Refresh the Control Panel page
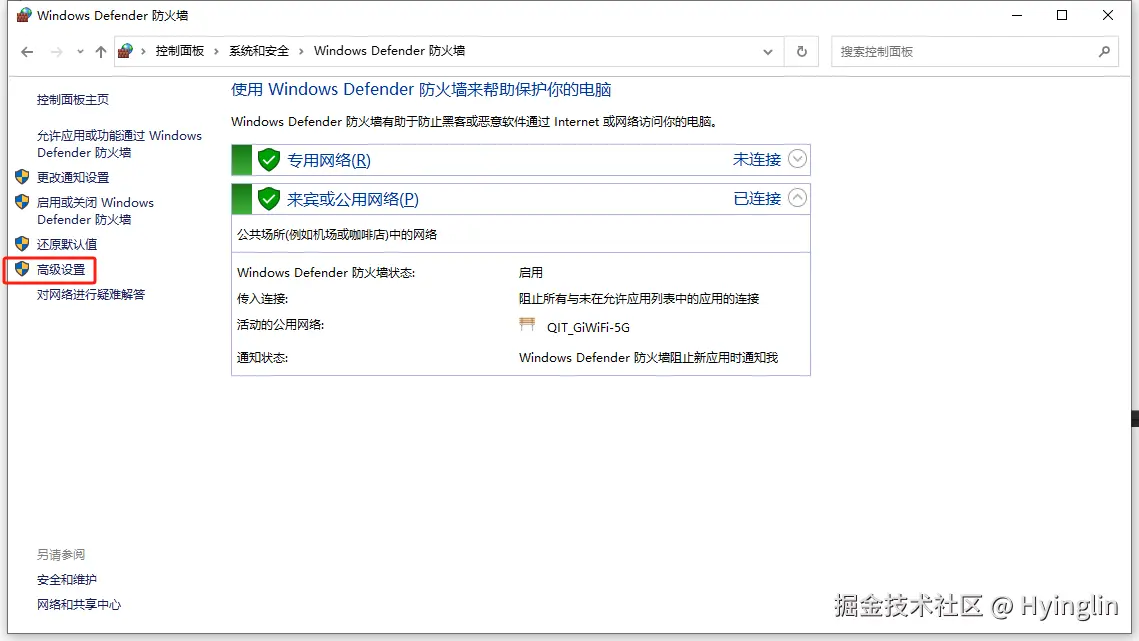Screen dimensions: 1139x641 tap(801, 52)
